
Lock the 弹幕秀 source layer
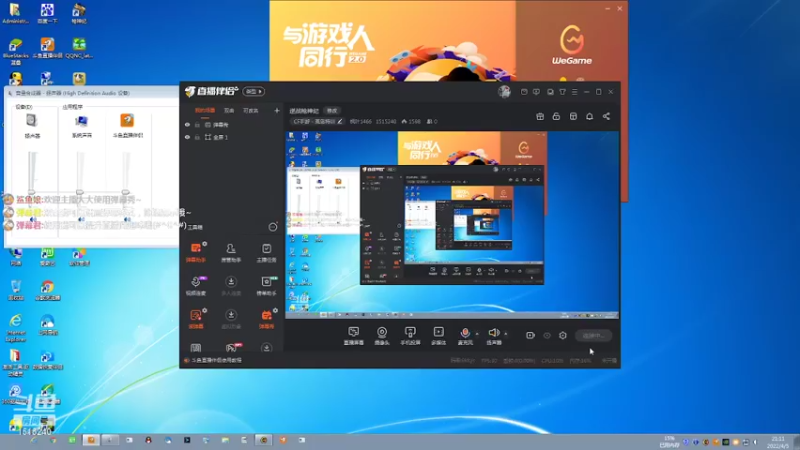[197, 124]
